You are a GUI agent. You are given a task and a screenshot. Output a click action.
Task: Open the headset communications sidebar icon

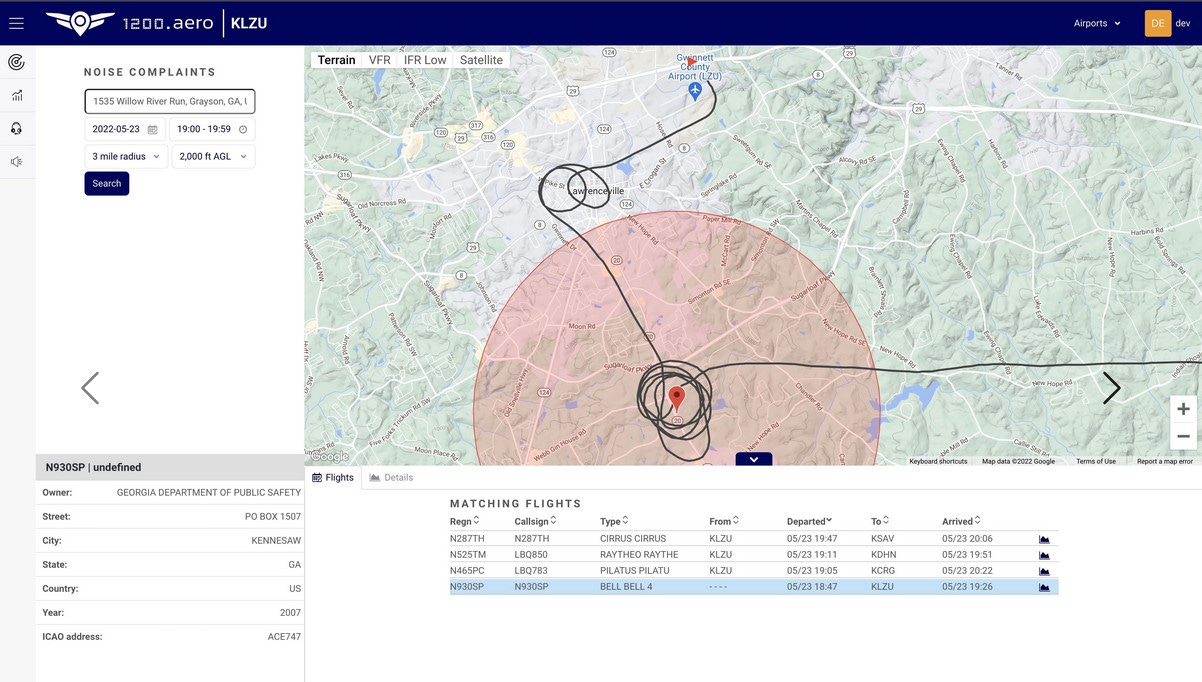[16, 128]
